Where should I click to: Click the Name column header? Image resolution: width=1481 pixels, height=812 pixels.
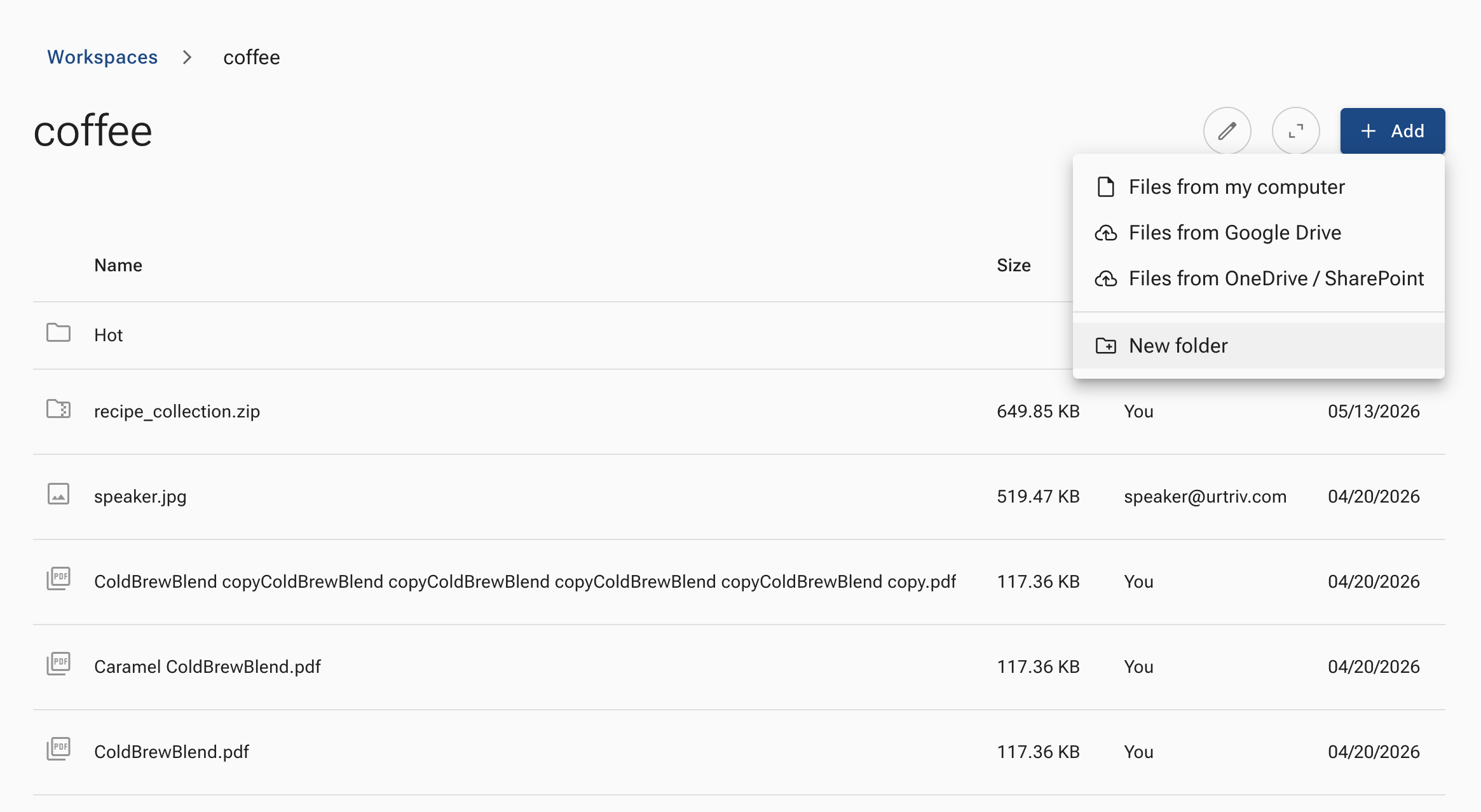(x=118, y=265)
